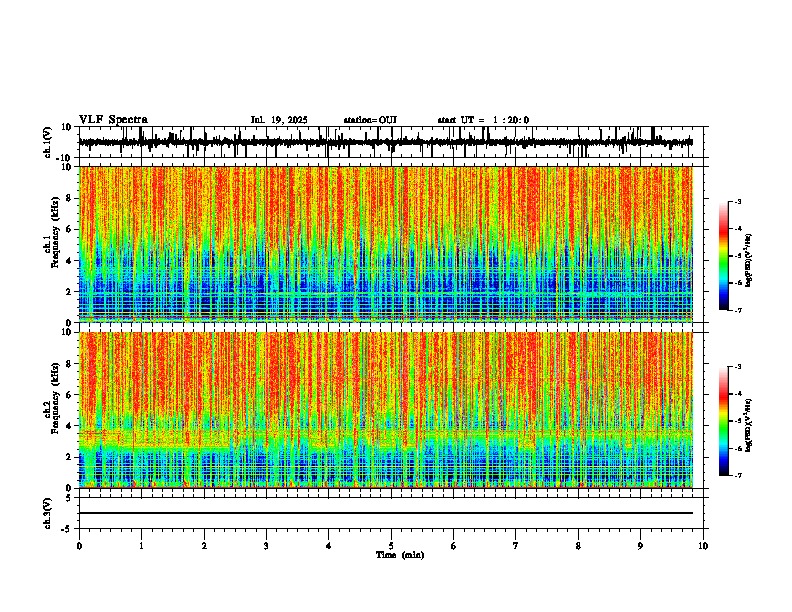Viewport: 792px width, 612px height.
Task: Click the ch.2 colorbar log(PSD) unit label
Action: (x=749, y=425)
